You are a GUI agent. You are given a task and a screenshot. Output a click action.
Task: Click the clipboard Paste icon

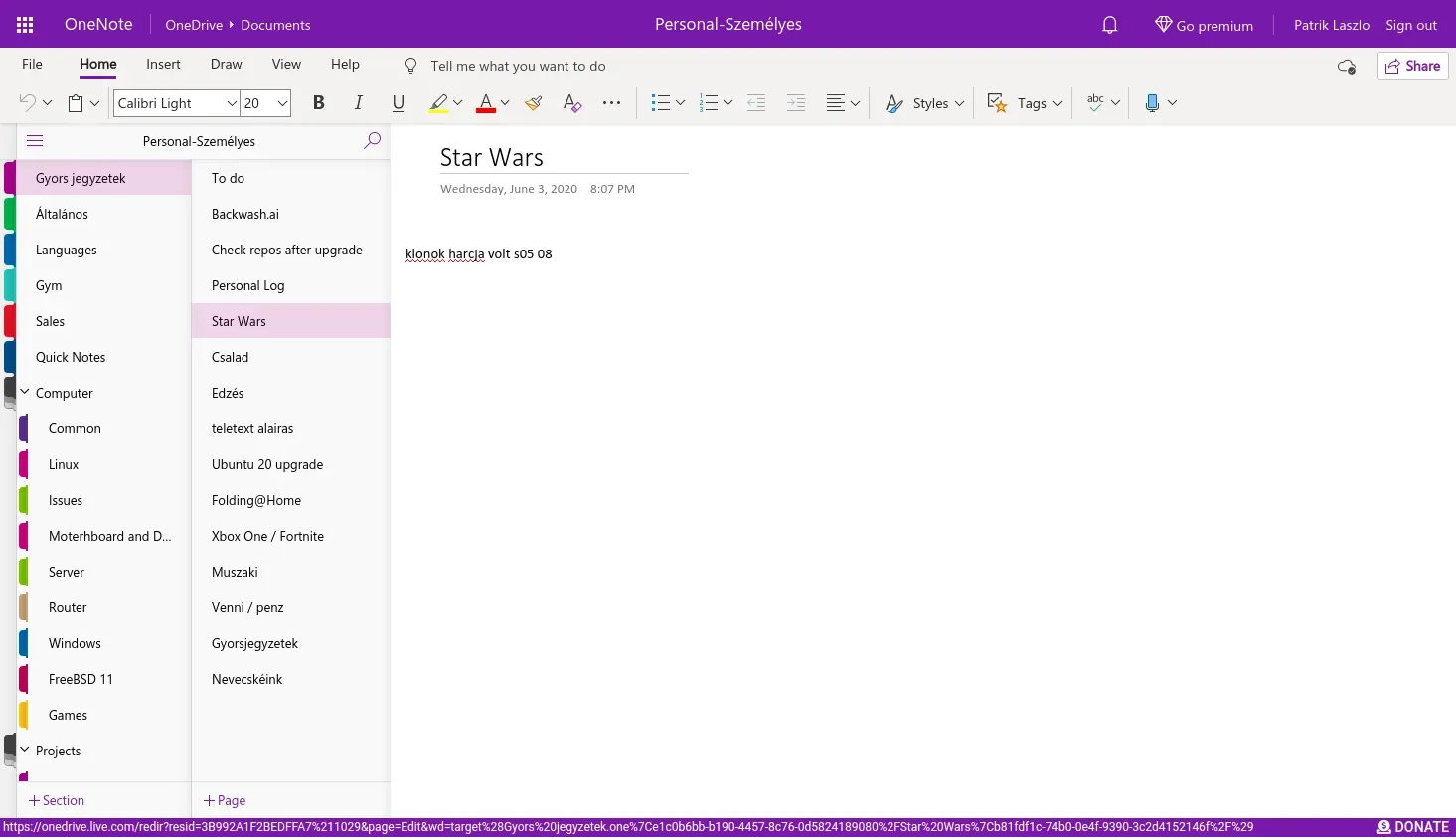pos(76,102)
